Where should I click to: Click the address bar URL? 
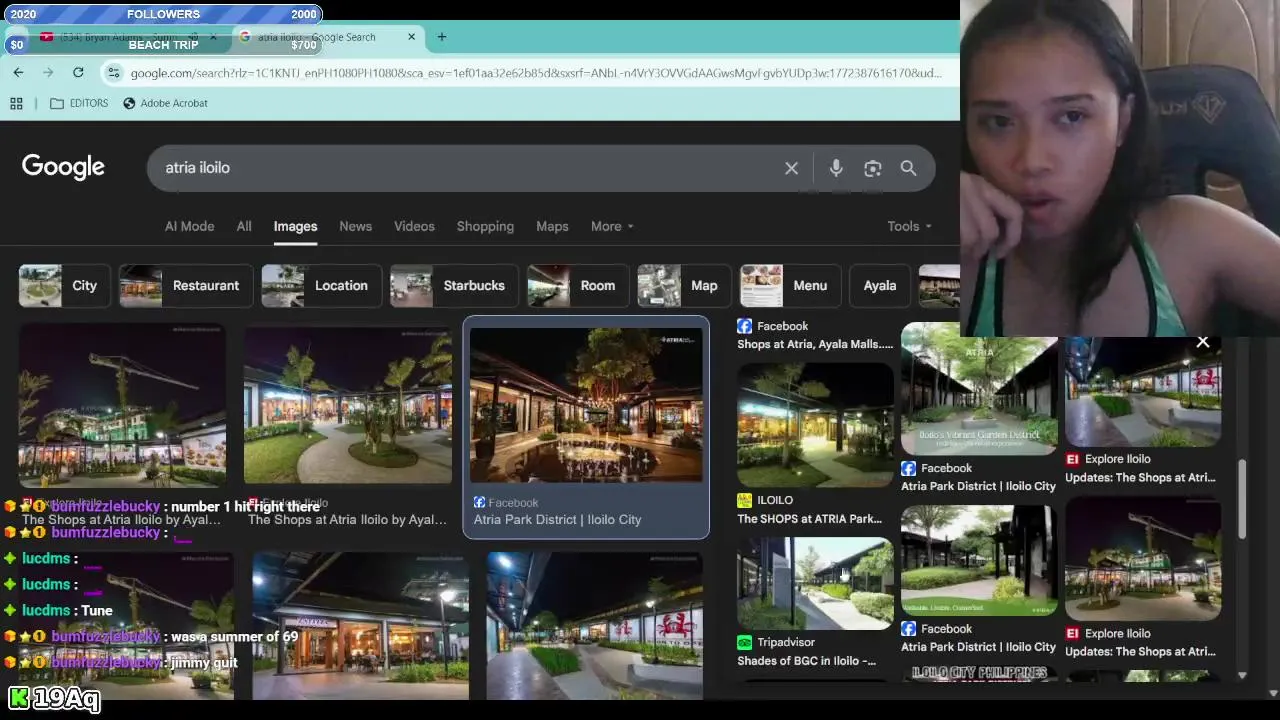[535, 72]
